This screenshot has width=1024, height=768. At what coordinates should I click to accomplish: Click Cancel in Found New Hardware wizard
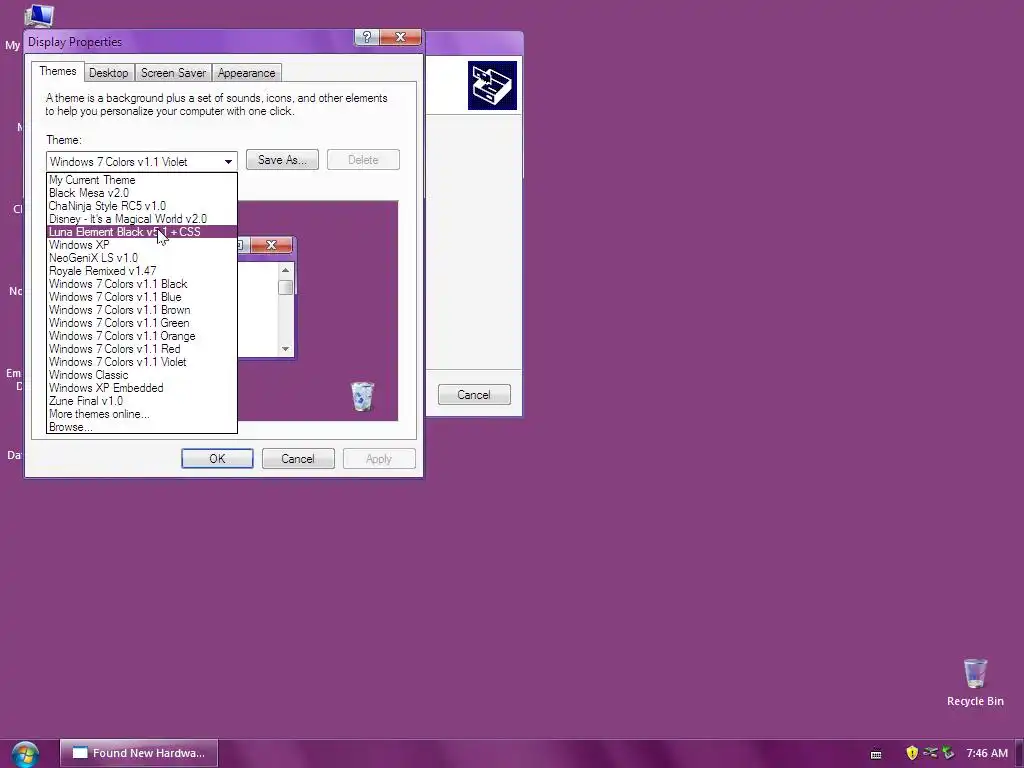(474, 394)
